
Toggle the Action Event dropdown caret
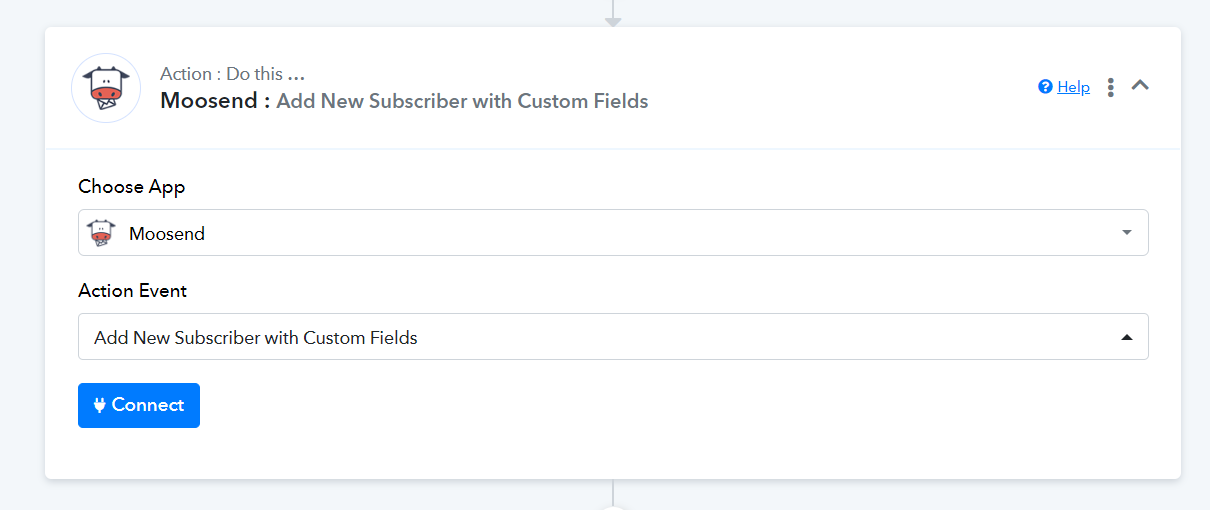[x=1127, y=338]
